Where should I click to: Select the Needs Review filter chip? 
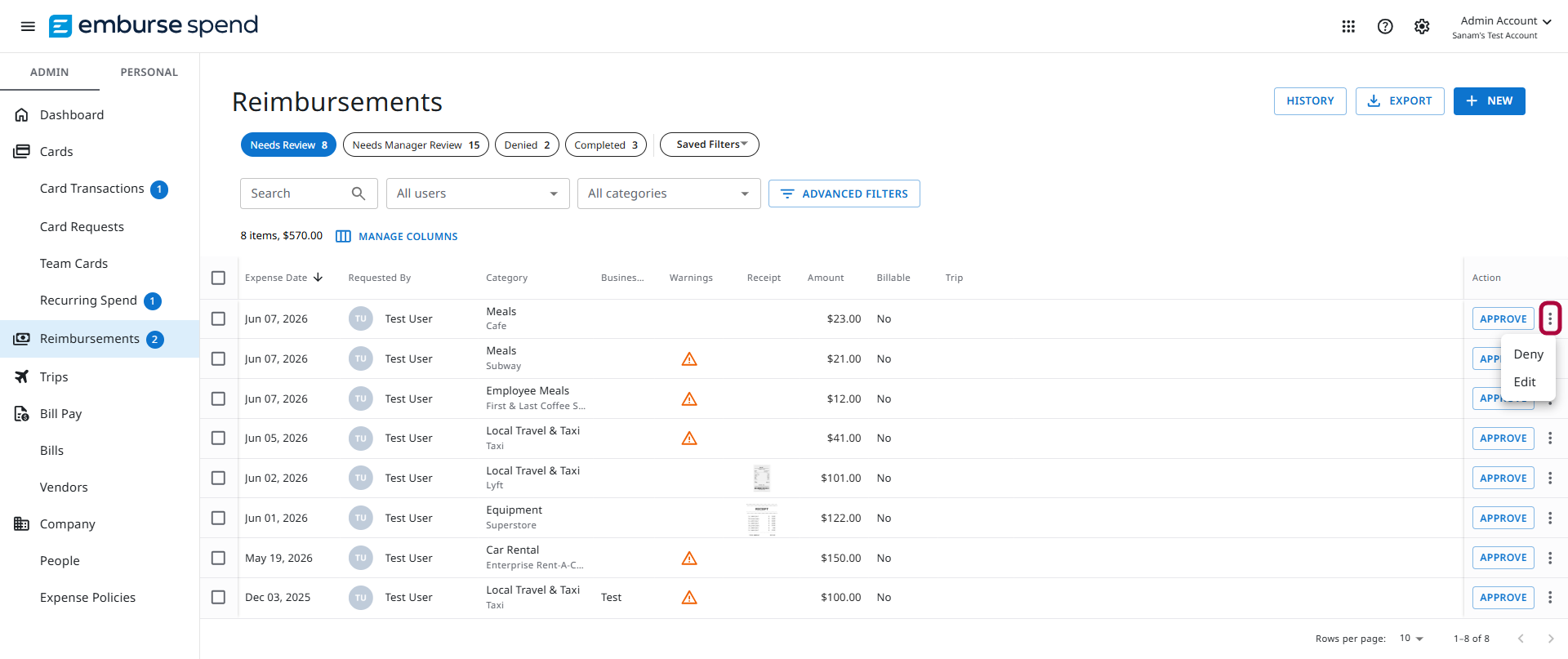[x=288, y=145]
